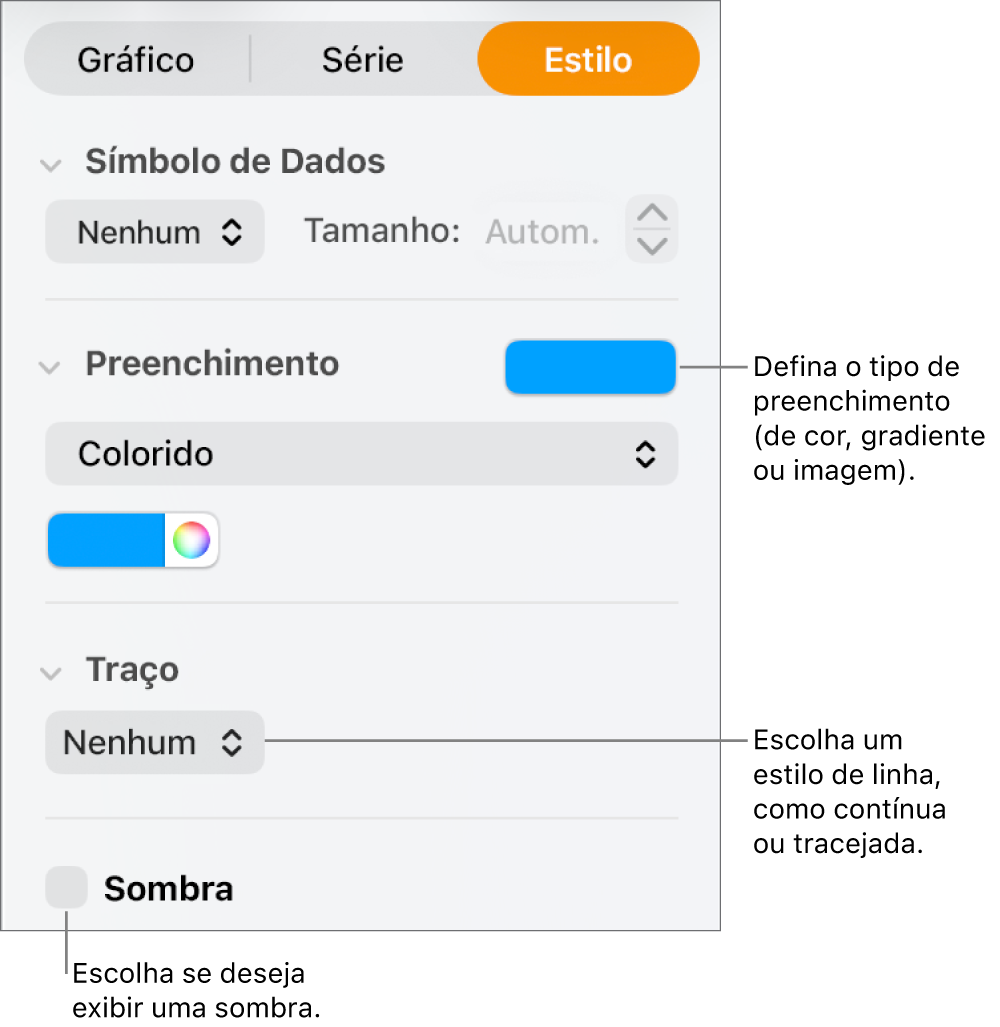Viewport: 1000px width, 1027px height.
Task: Click the Traço heading label
Action: [131, 669]
